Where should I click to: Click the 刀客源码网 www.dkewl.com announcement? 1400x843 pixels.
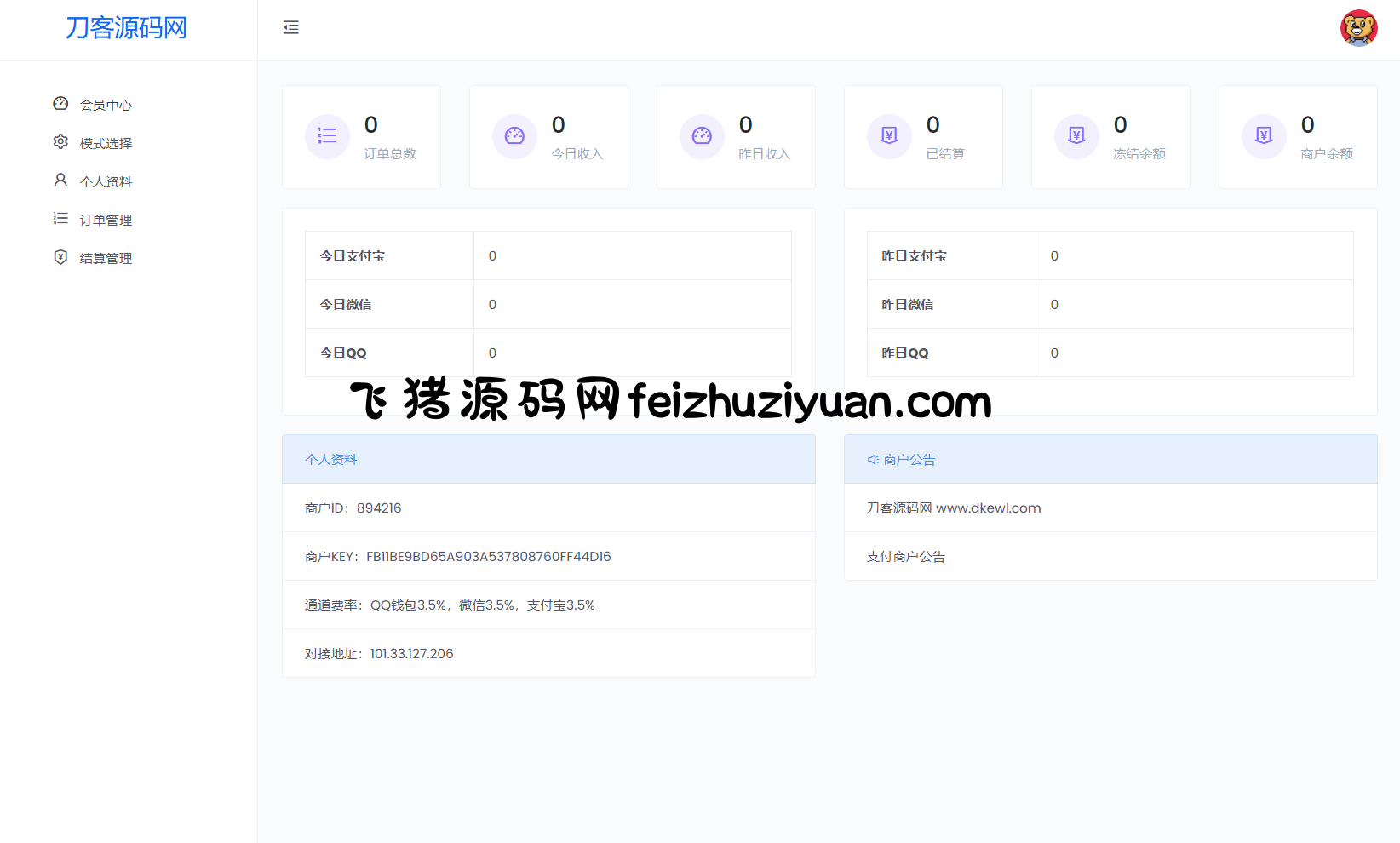[x=954, y=508]
